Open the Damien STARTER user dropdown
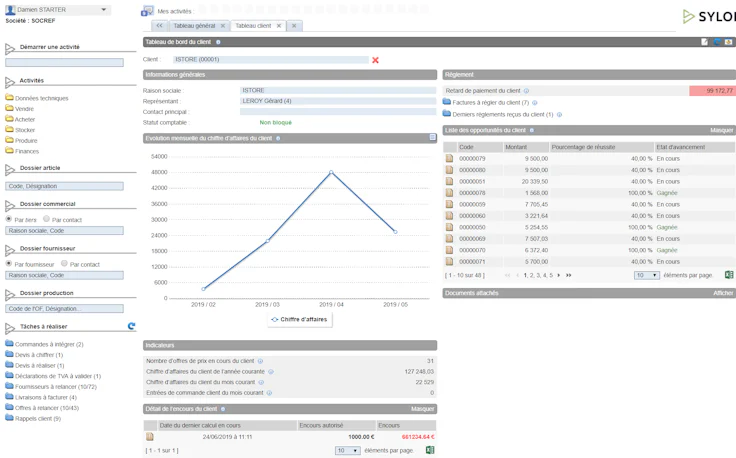The width and height of the screenshot is (736, 458). coord(104,9)
